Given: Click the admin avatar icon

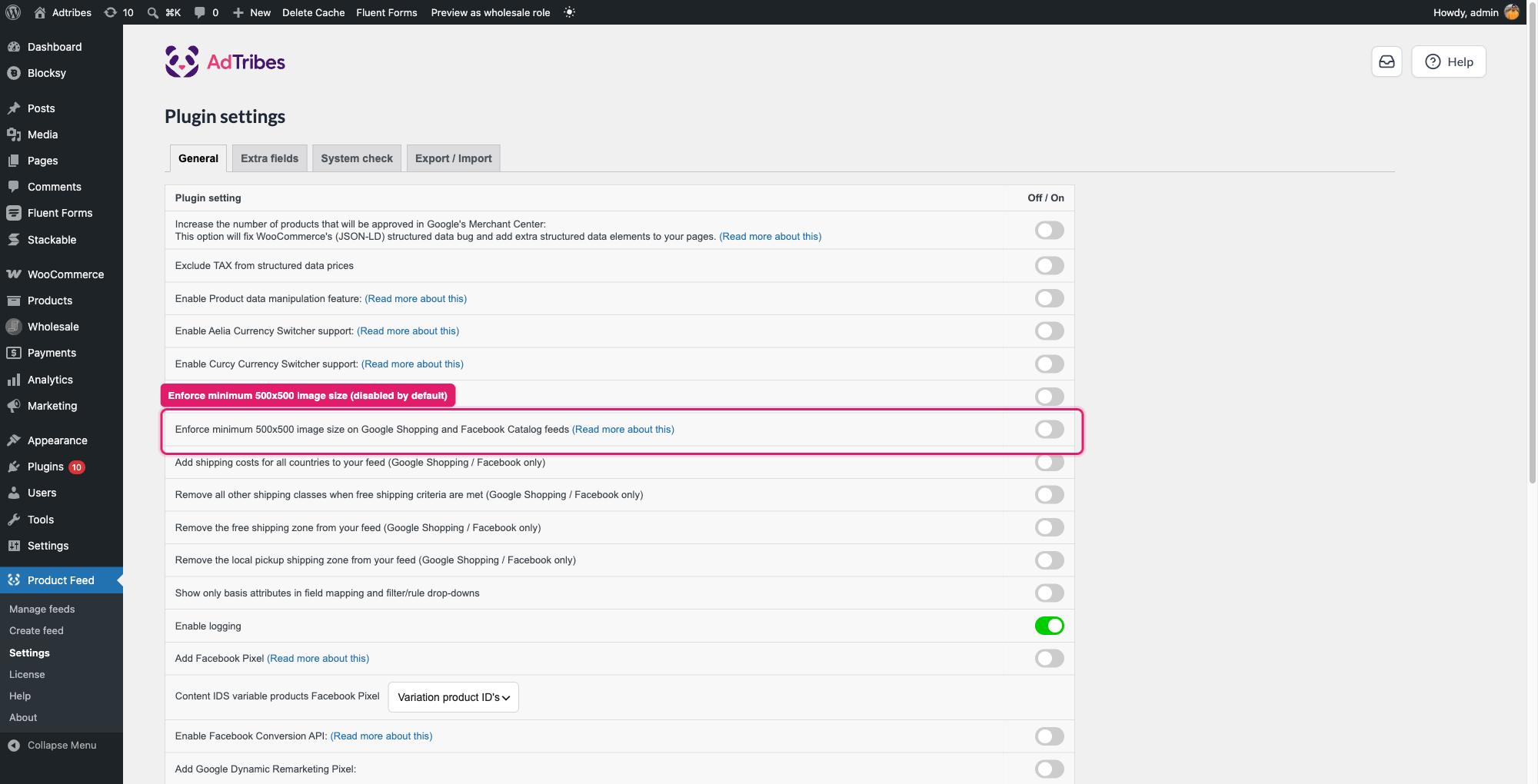Looking at the screenshot, I should point(1512,12).
